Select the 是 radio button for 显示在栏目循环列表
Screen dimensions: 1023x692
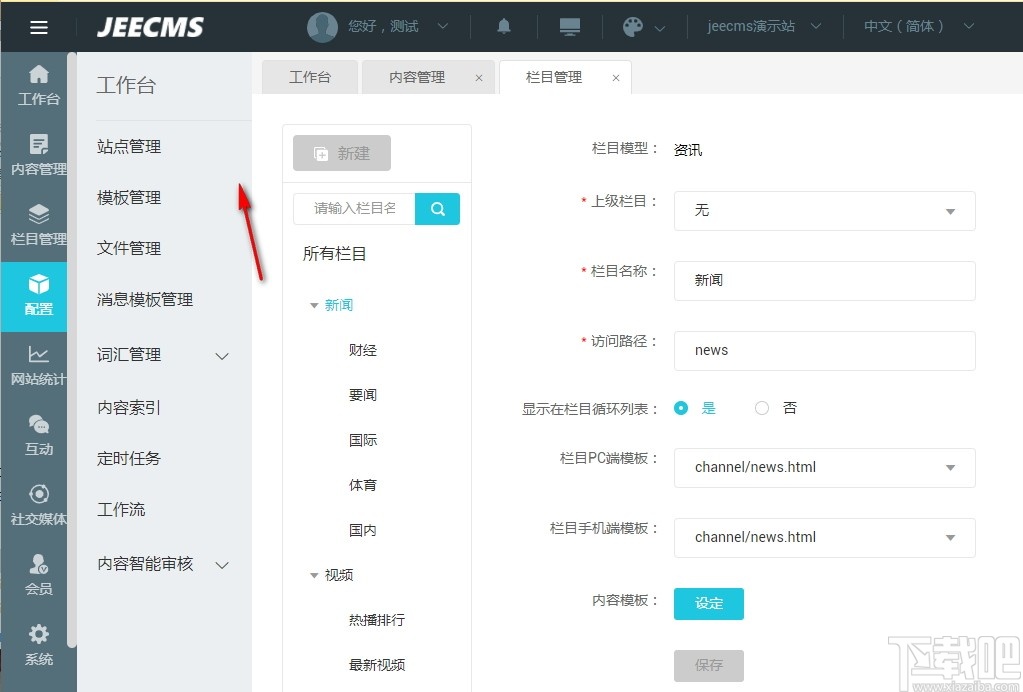(682, 408)
